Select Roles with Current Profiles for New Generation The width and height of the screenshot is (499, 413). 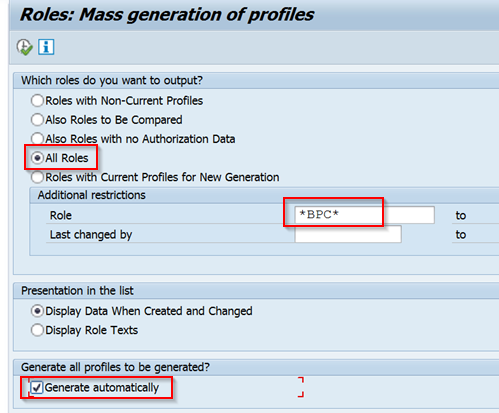pyautogui.click(x=37, y=177)
